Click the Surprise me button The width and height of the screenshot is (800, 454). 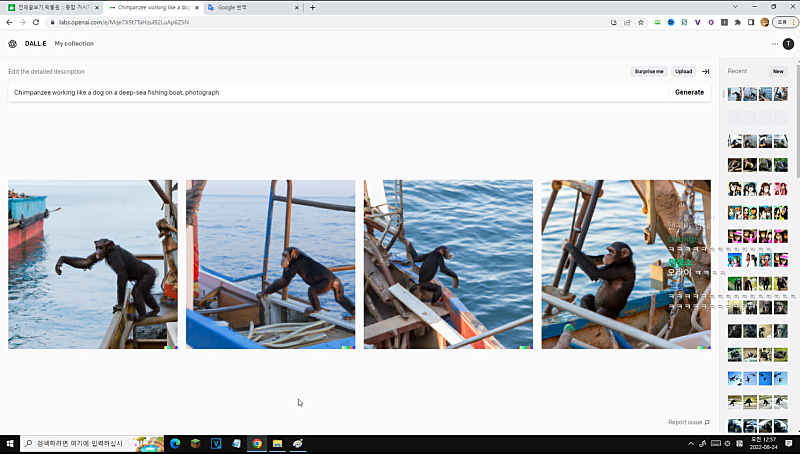649,71
